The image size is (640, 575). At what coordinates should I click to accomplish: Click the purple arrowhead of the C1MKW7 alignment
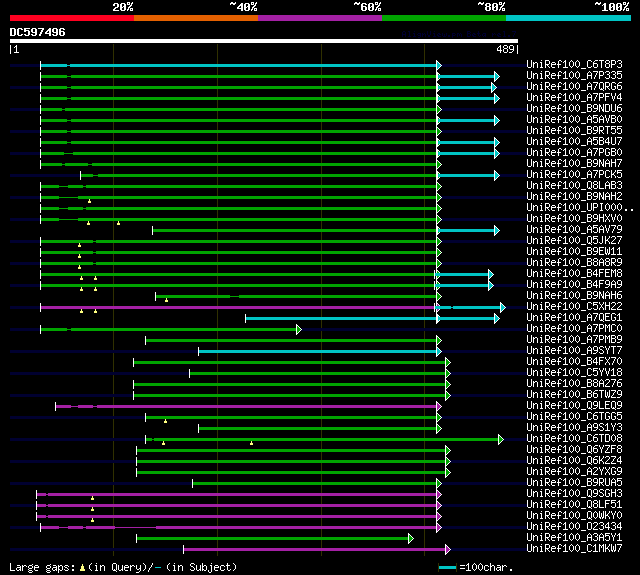point(447,549)
